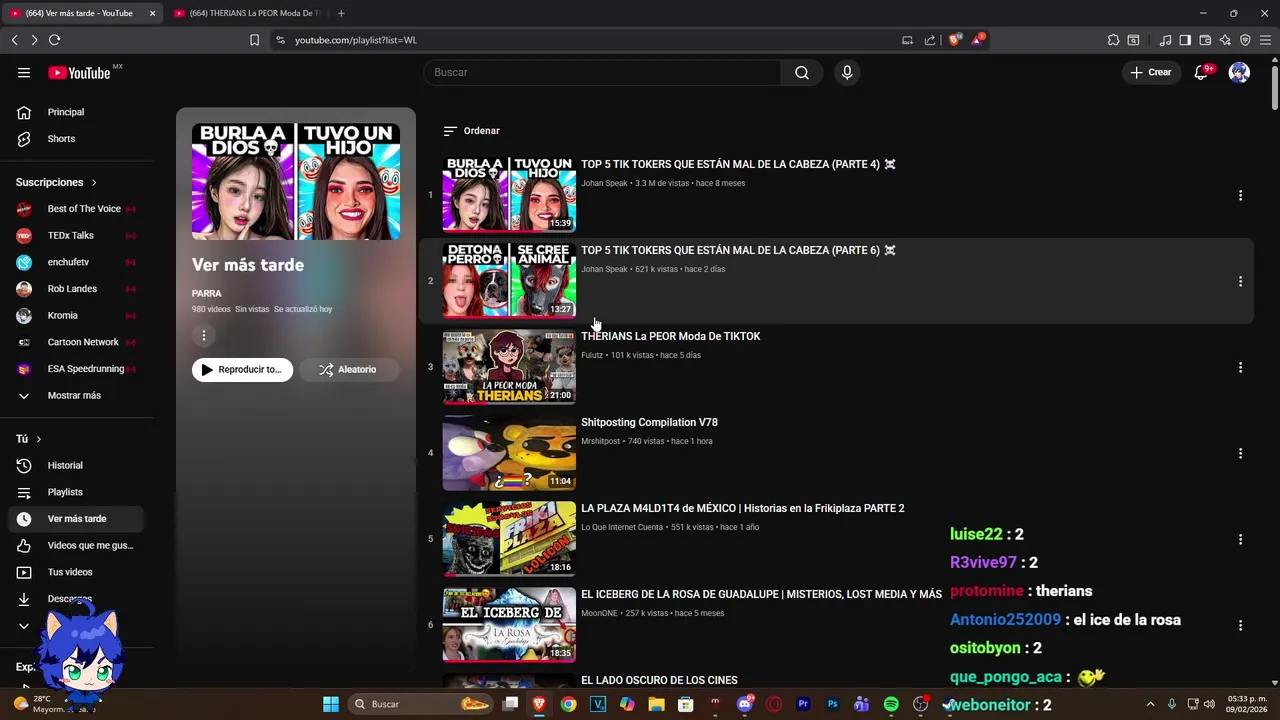
Task: Start voice search with the microphone
Action: tap(847, 72)
